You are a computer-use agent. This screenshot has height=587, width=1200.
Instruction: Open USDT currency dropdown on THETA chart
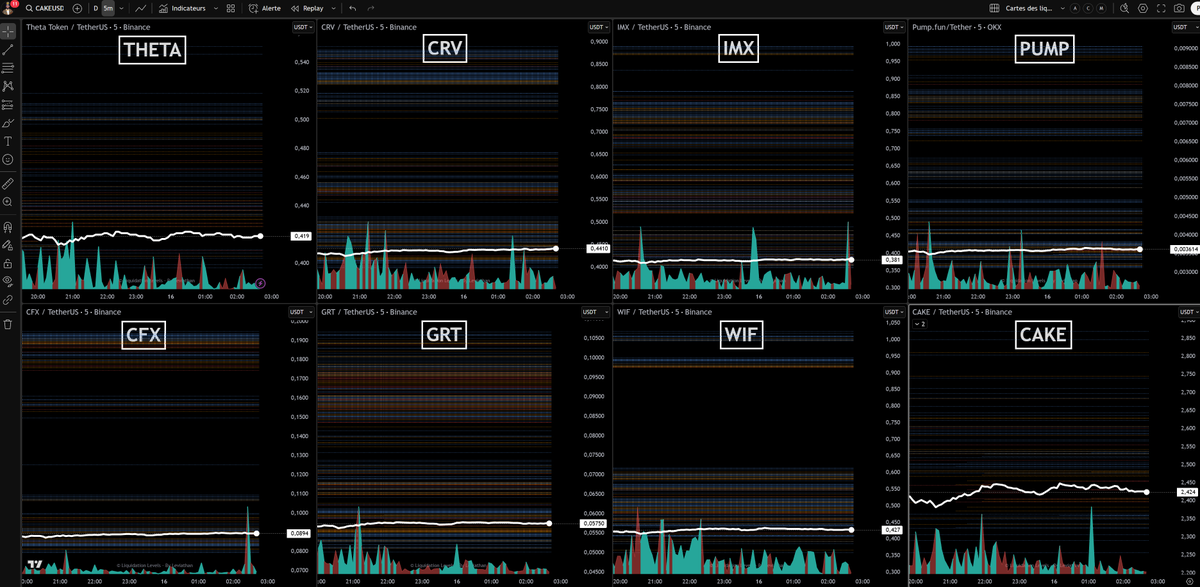click(x=301, y=27)
